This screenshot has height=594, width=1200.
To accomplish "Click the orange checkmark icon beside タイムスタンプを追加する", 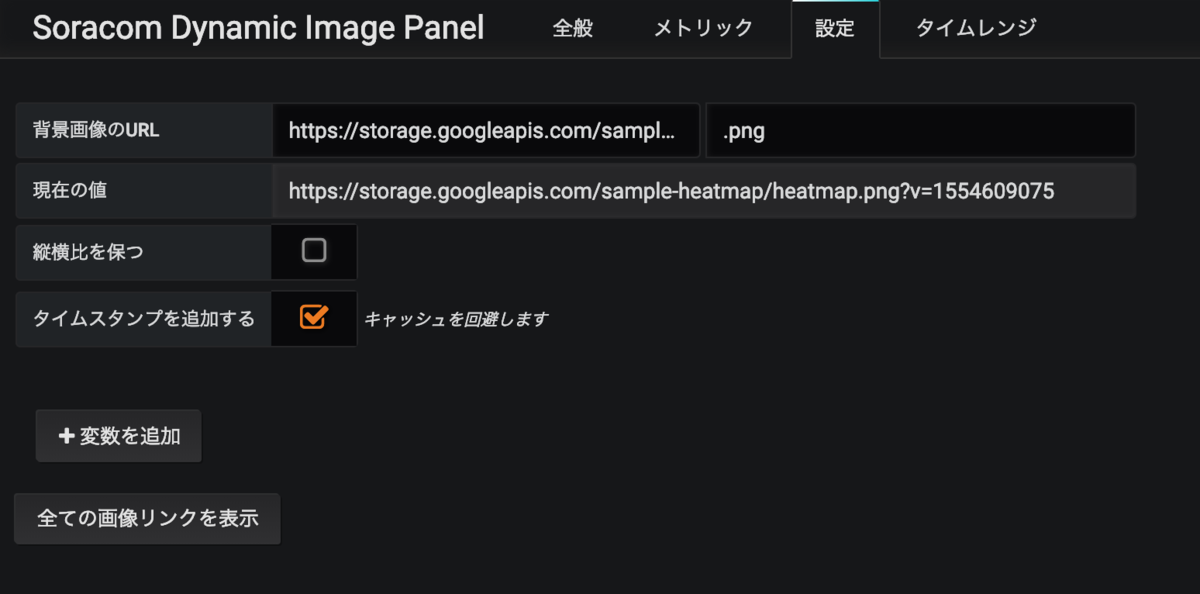I will (x=313, y=318).
